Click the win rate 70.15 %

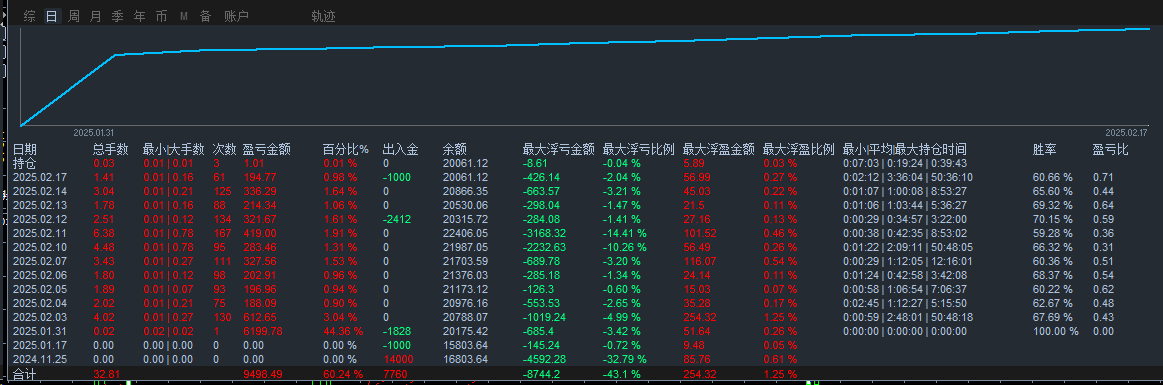coord(1052,220)
